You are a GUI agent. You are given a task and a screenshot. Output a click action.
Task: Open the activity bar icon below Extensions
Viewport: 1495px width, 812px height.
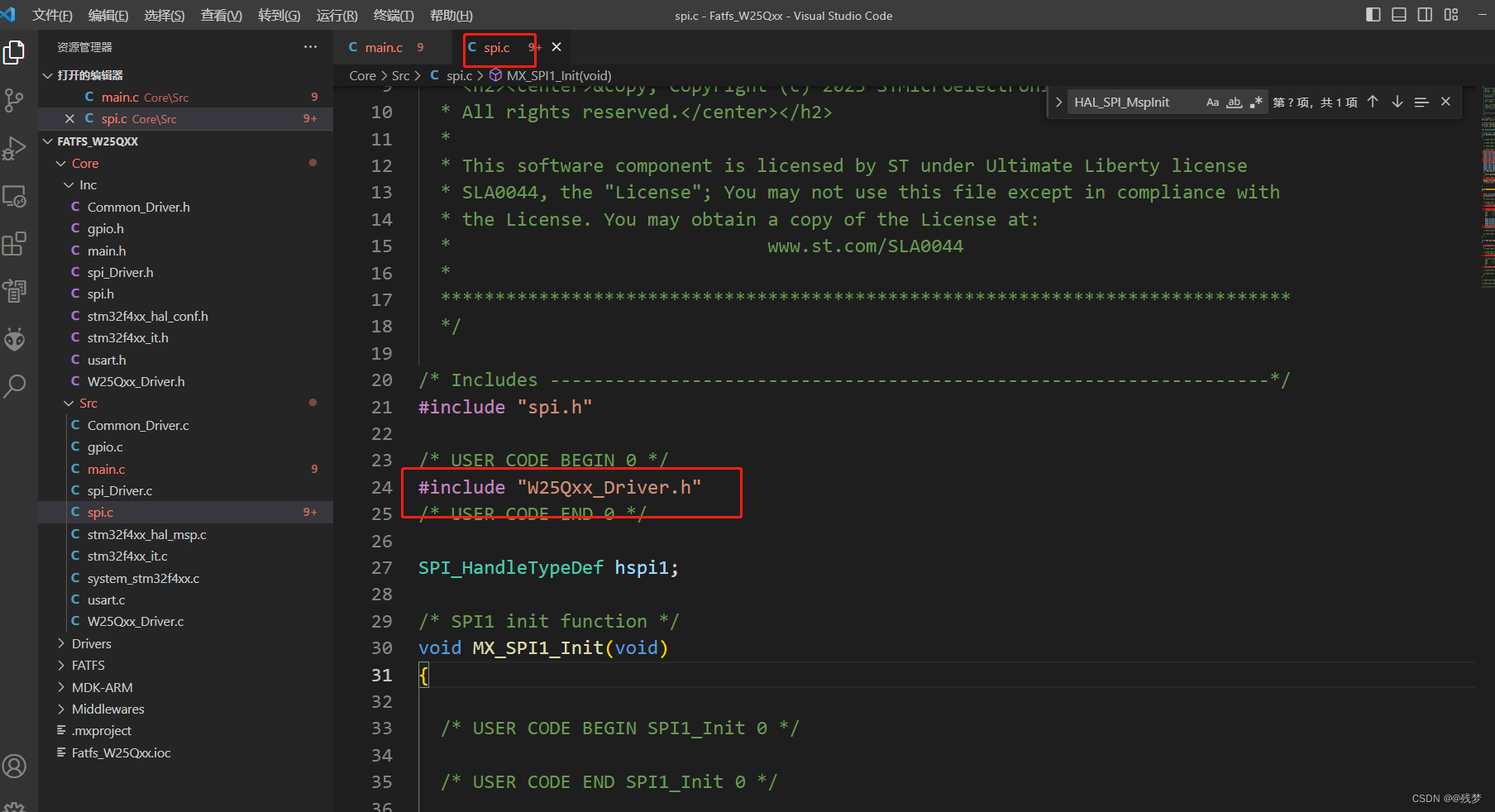pyautogui.click(x=14, y=291)
